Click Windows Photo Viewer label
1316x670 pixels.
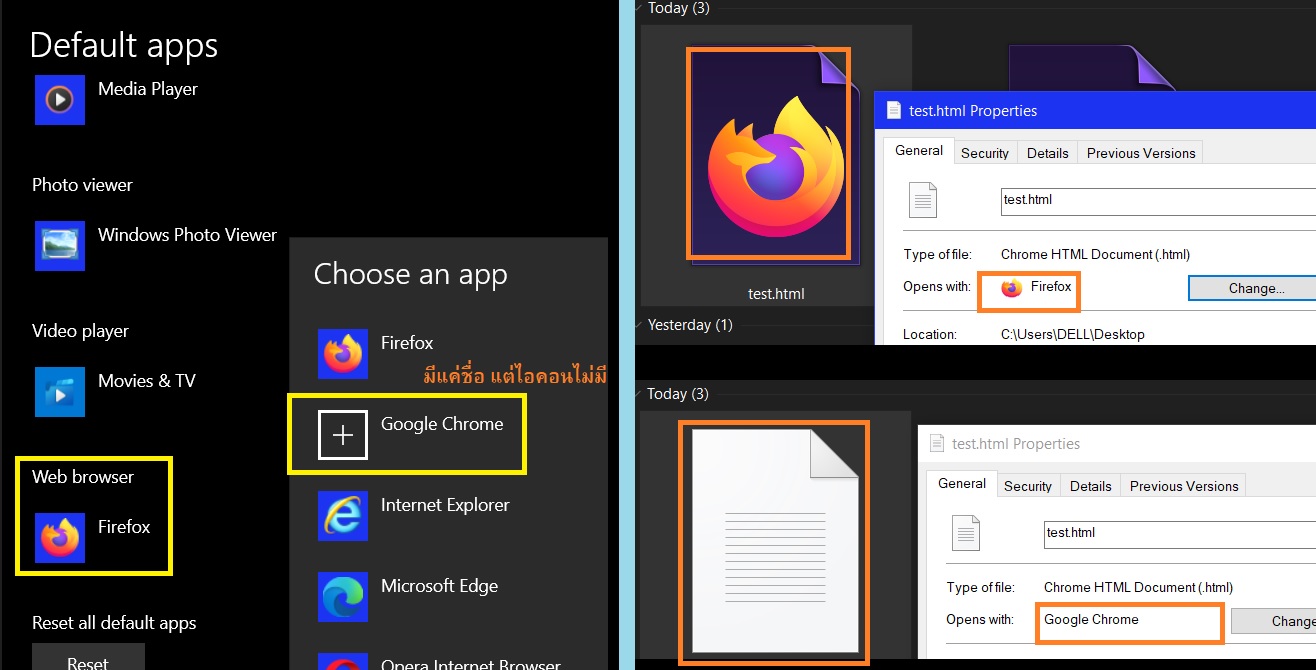tap(187, 235)
